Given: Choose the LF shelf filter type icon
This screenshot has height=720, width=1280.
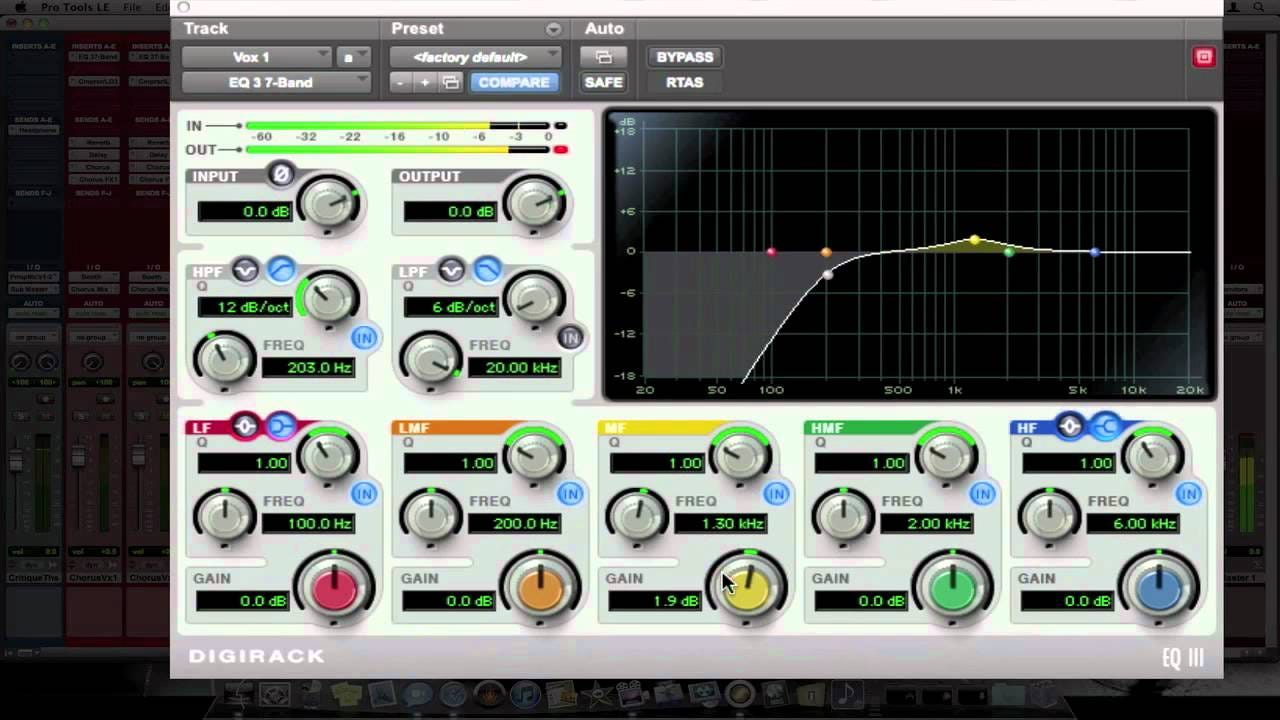Looking at the screenshot, I should click(281, 427).
